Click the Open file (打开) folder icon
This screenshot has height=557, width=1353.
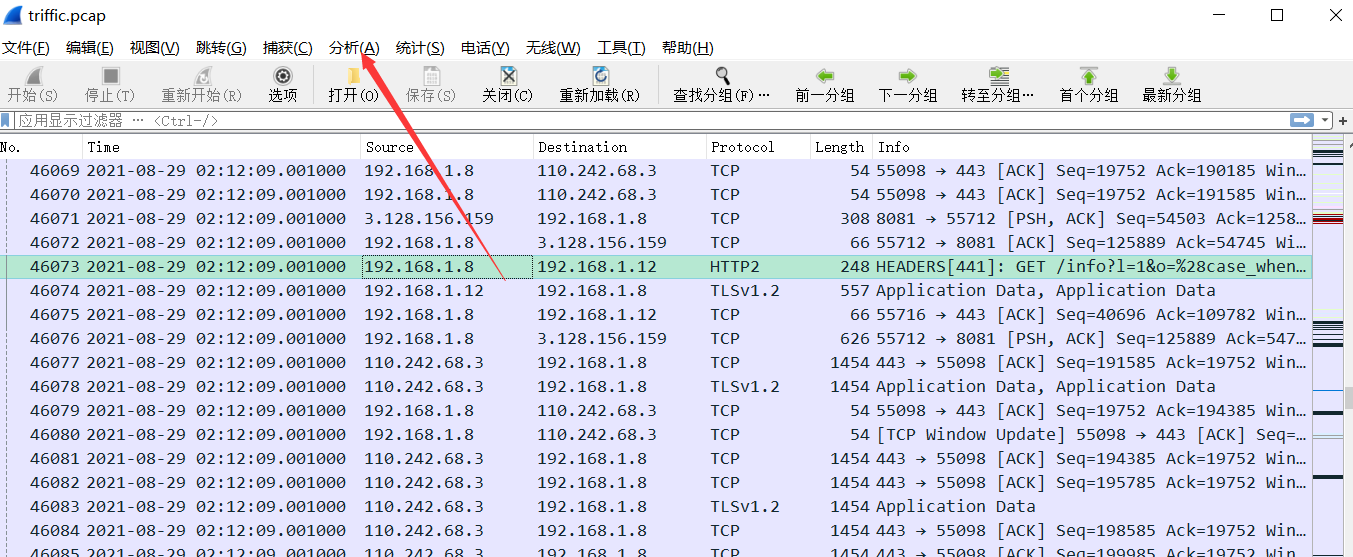(353, 76)
